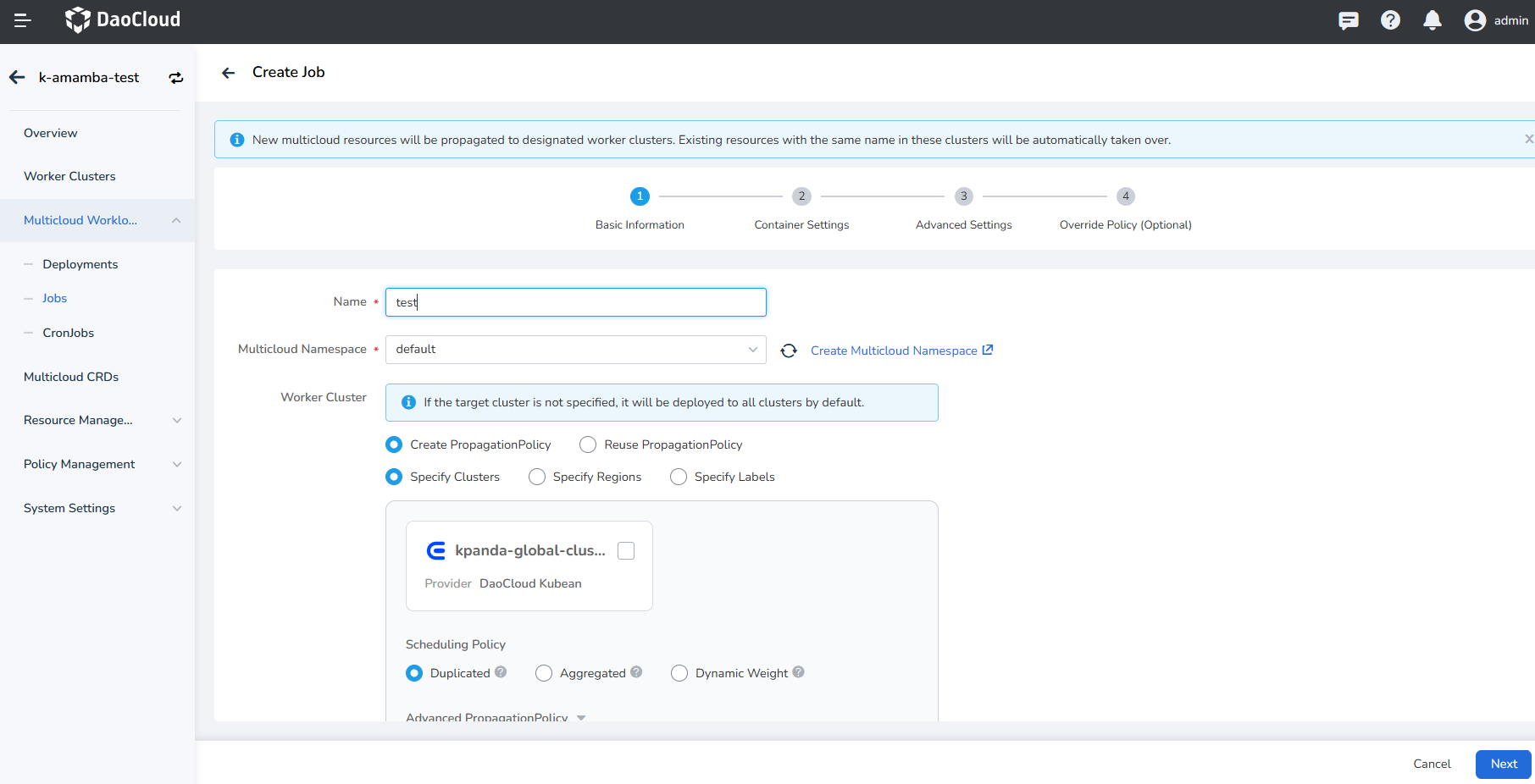Open the hamburger navigation menu
This screenshot has height=784, width=1535.
tap(23, 20)
